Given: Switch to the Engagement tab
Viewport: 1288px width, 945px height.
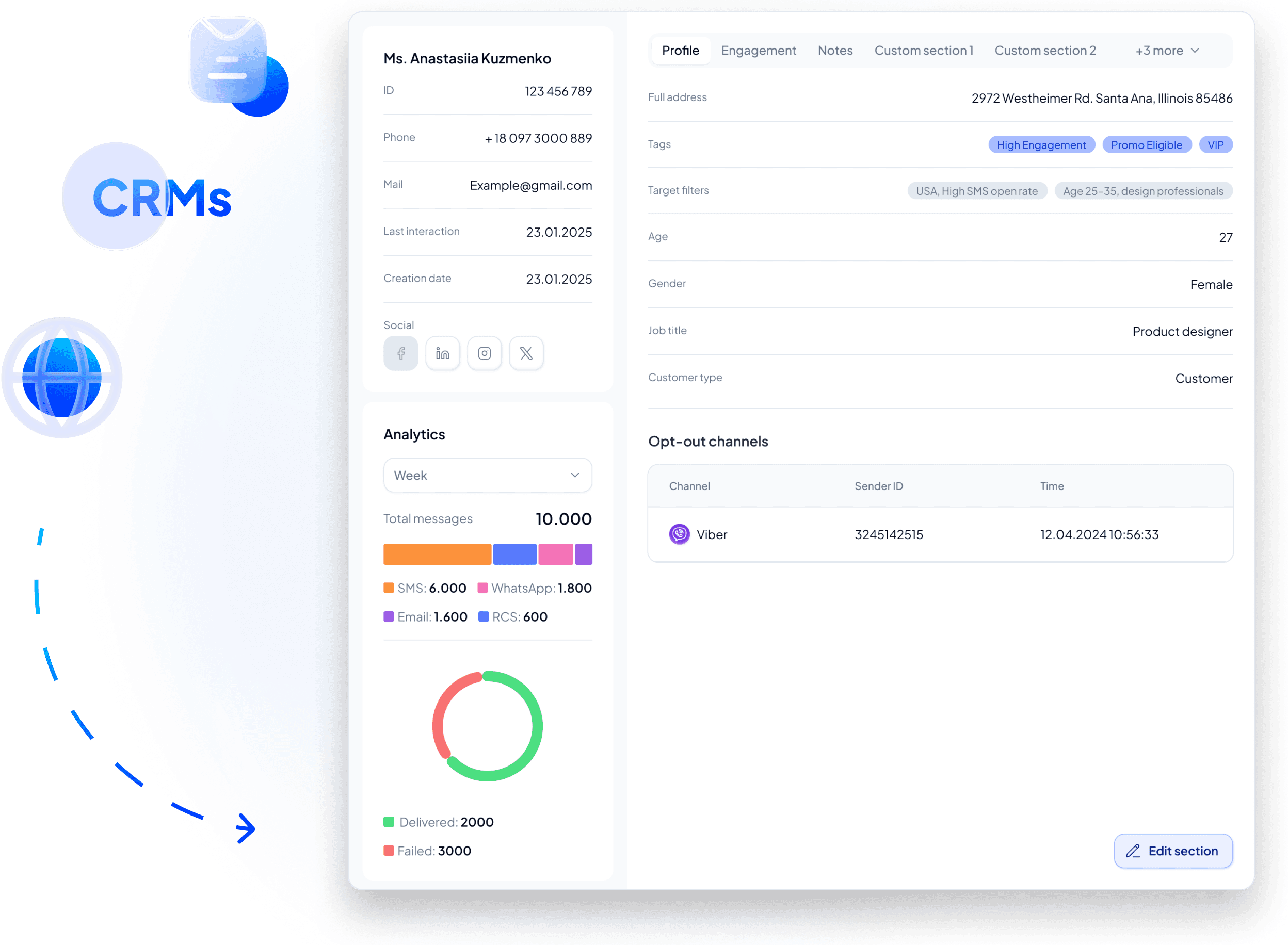Looking at the screenshot, I should point(758,51).
